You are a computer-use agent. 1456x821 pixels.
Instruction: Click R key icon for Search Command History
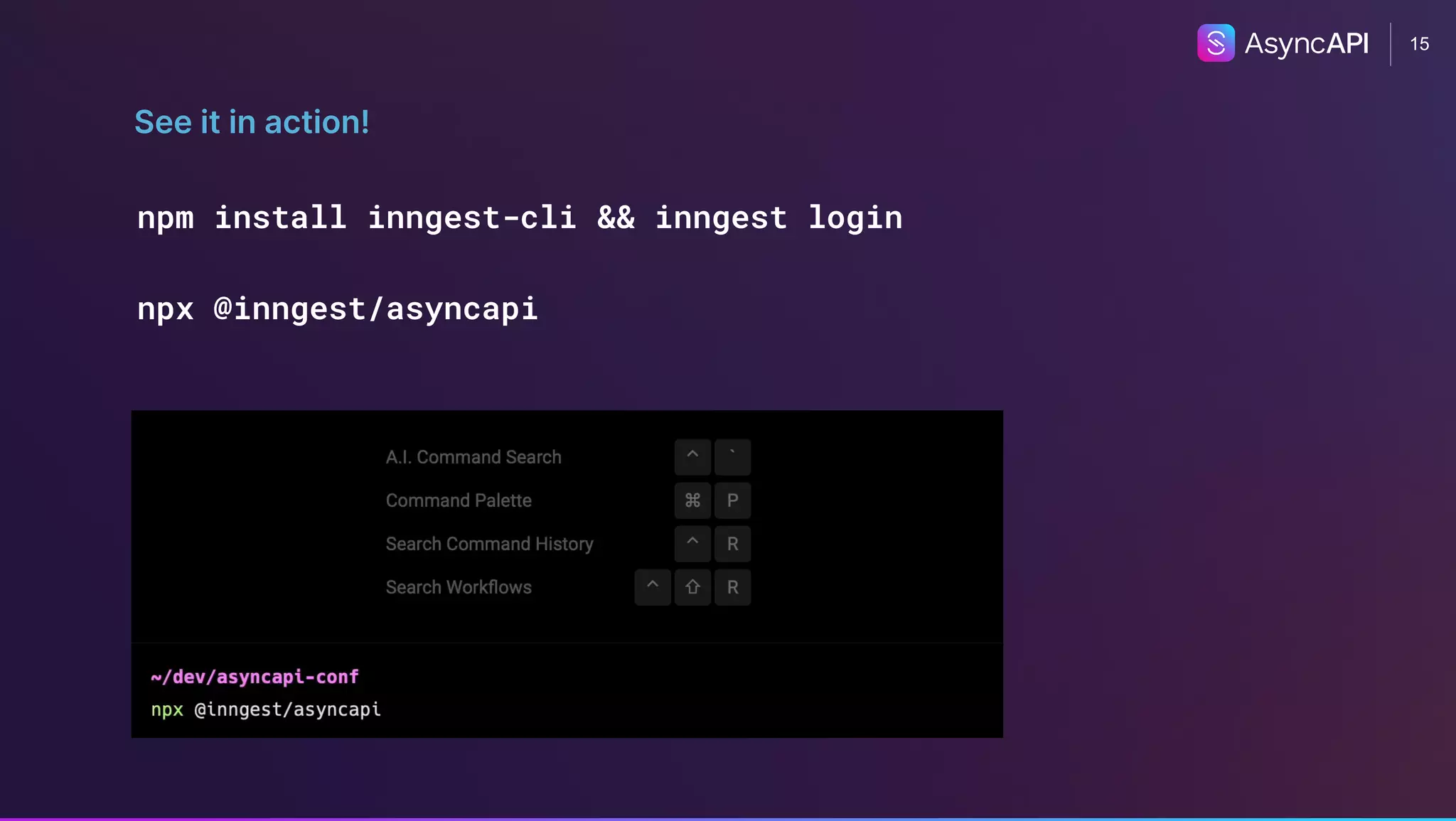tap(732, 544)
